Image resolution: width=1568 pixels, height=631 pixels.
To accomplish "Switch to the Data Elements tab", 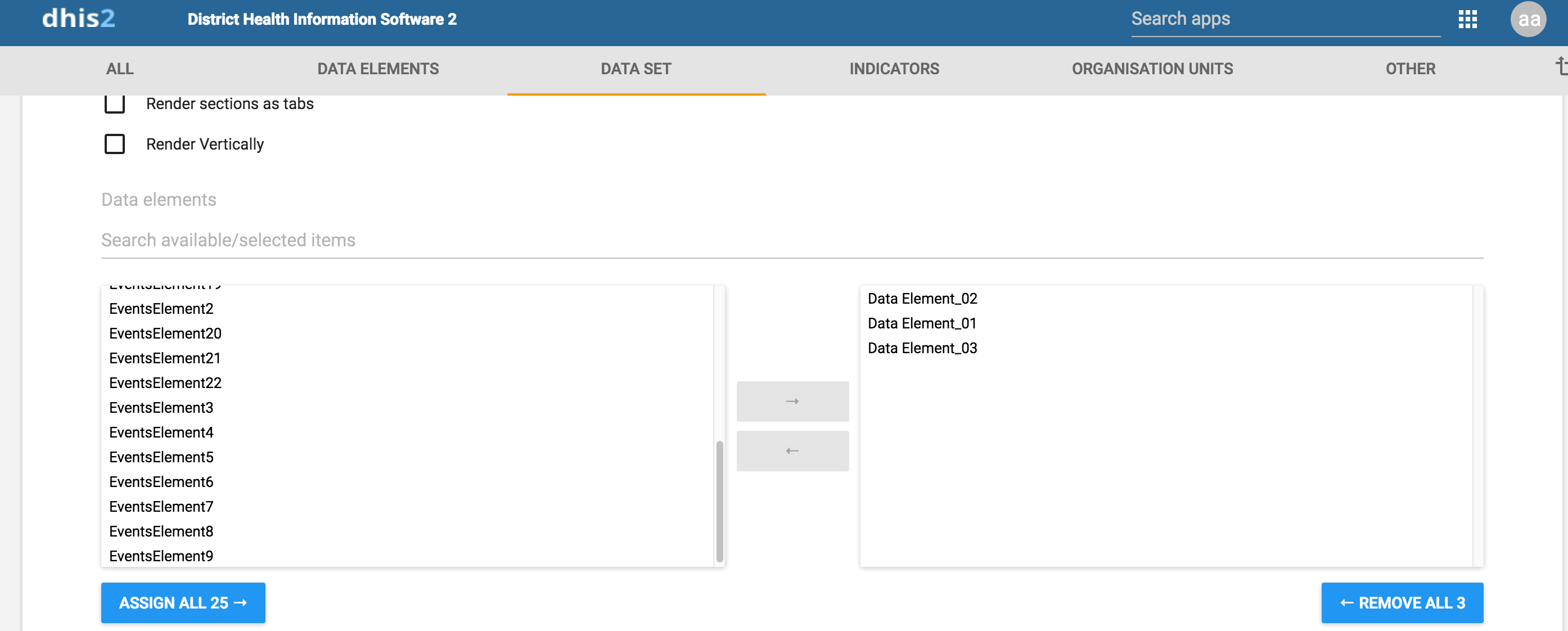I will (x=378, y=69).
